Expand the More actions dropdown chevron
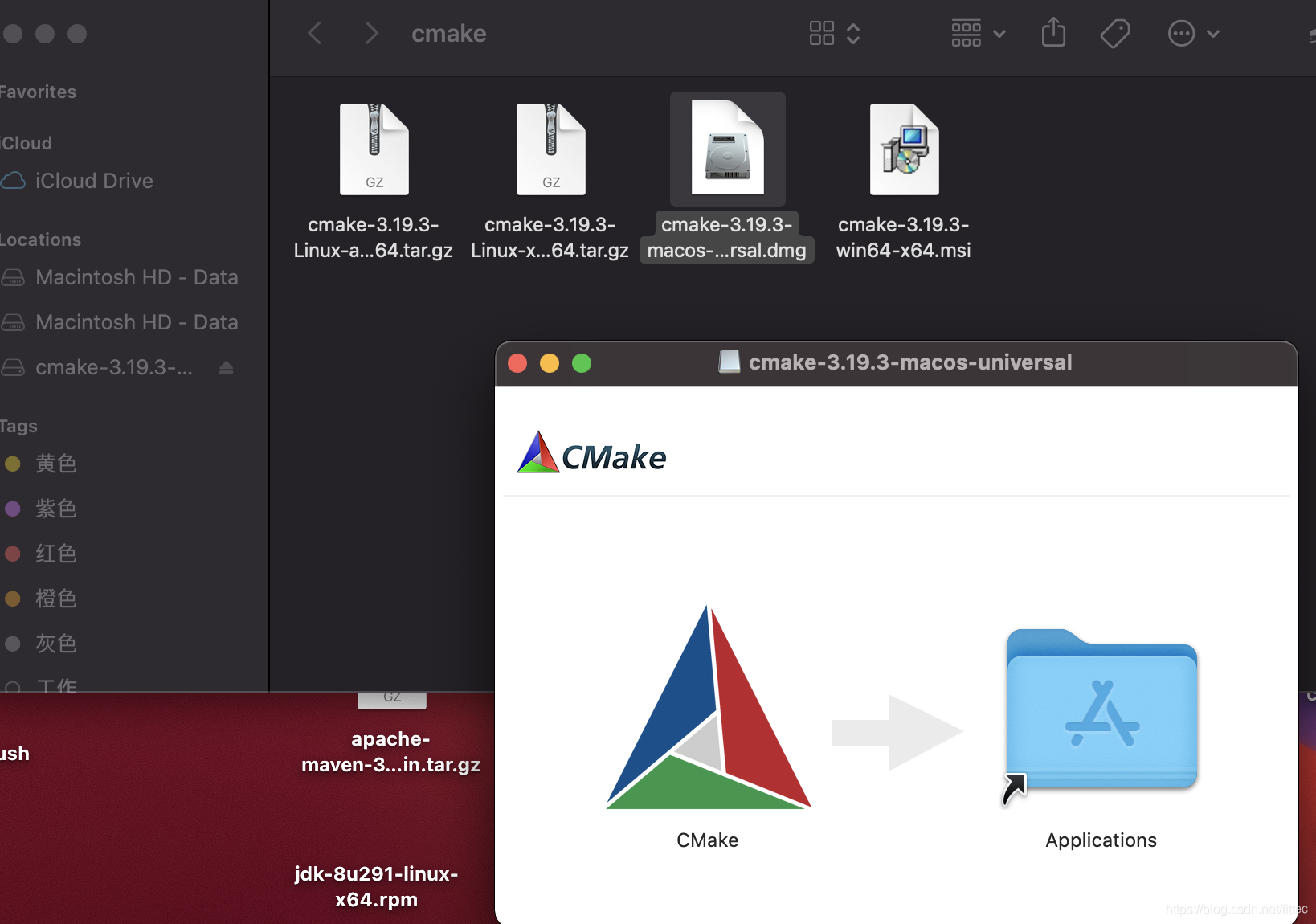 coord(1213,34)
